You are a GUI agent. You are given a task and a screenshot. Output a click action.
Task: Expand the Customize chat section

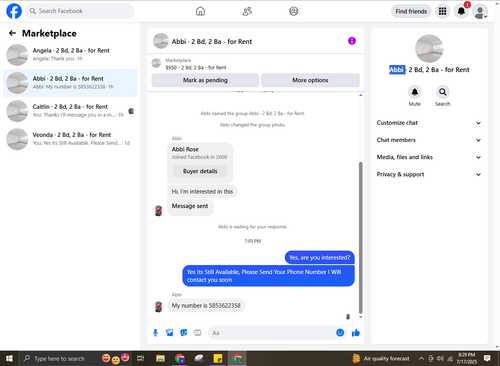[x=429, y=123]
